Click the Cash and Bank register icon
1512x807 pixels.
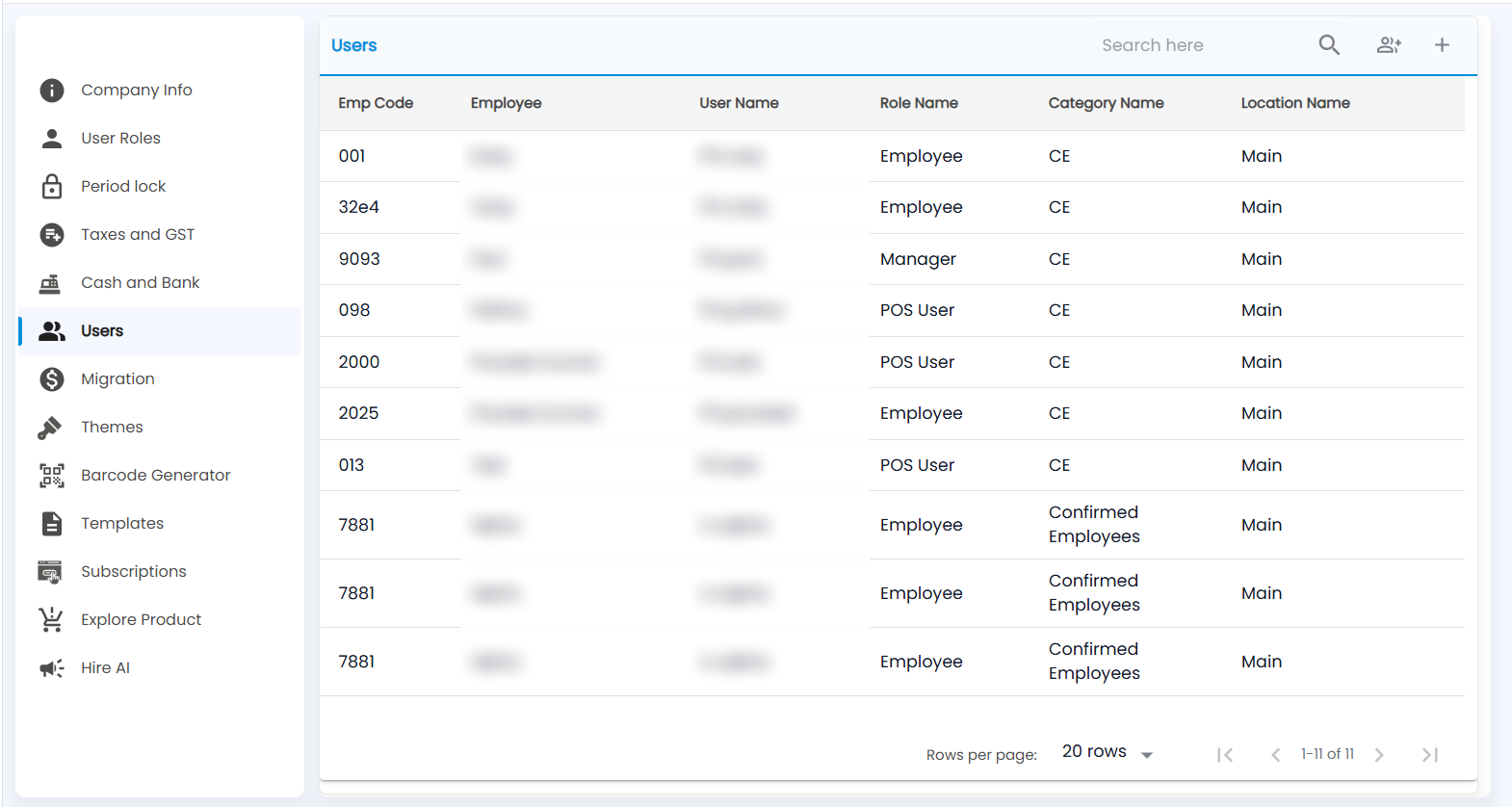pyautogui.click(x=50, y=283)
